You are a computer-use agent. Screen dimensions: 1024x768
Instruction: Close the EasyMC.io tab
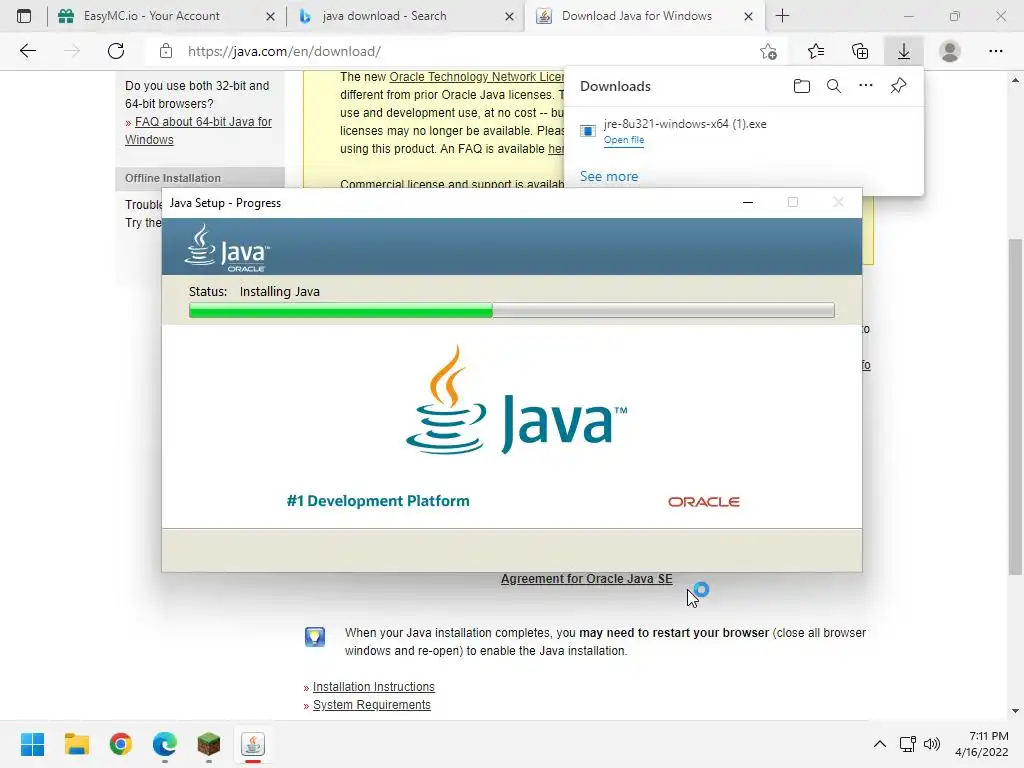click(x=270, y=16)
